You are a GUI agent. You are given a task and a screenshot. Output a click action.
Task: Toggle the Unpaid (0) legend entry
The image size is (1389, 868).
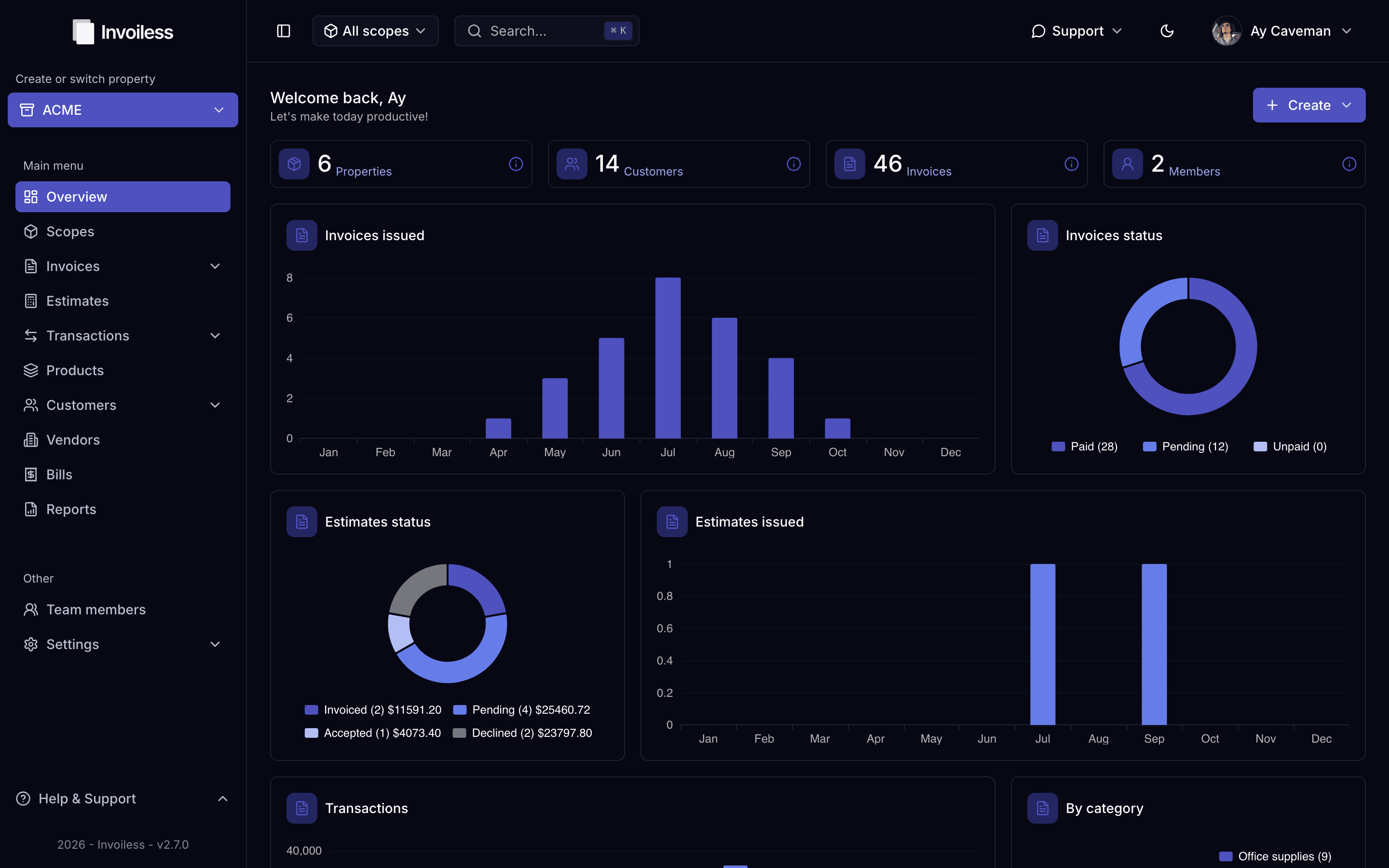coord(1290,447)
